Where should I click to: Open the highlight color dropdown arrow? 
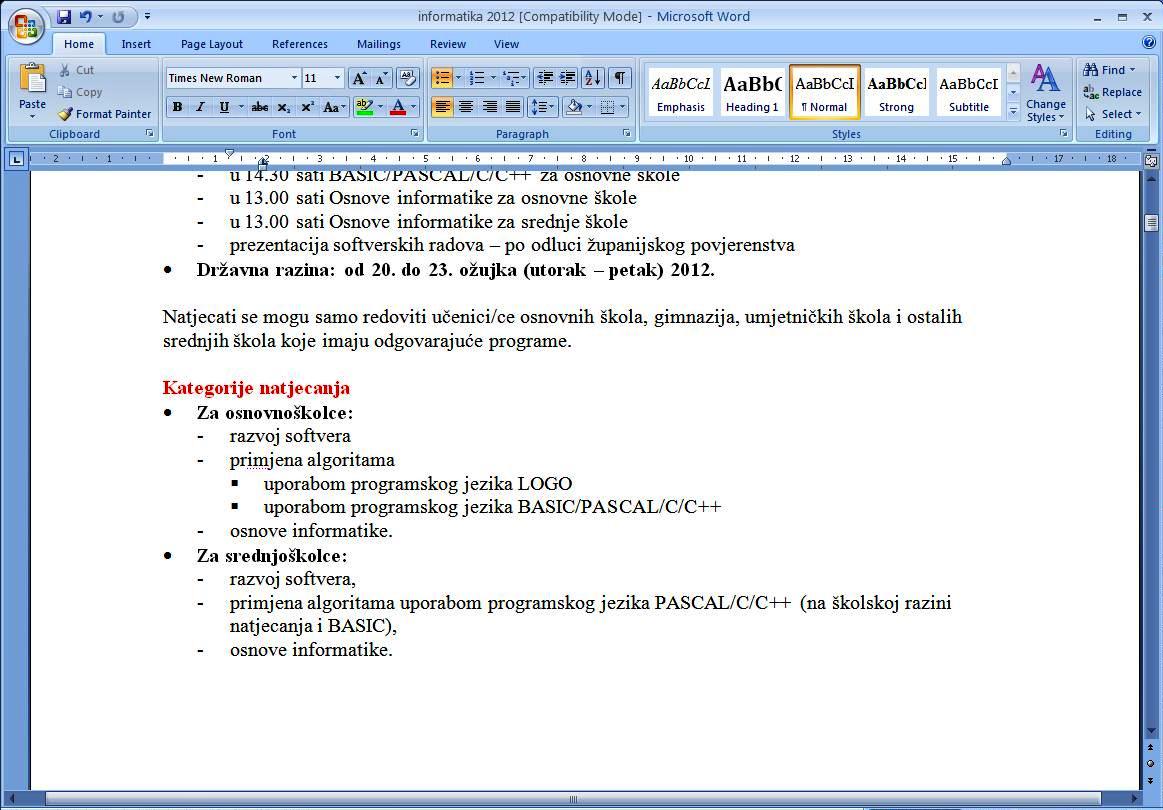coord(380,107)
